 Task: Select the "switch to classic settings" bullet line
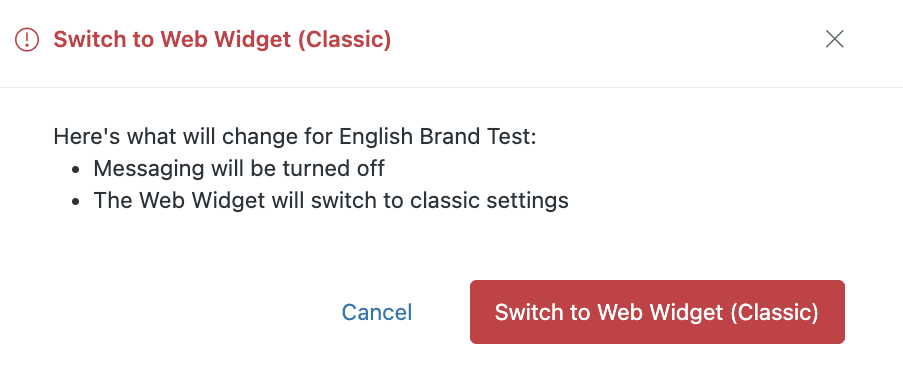[x=331, y=200]
